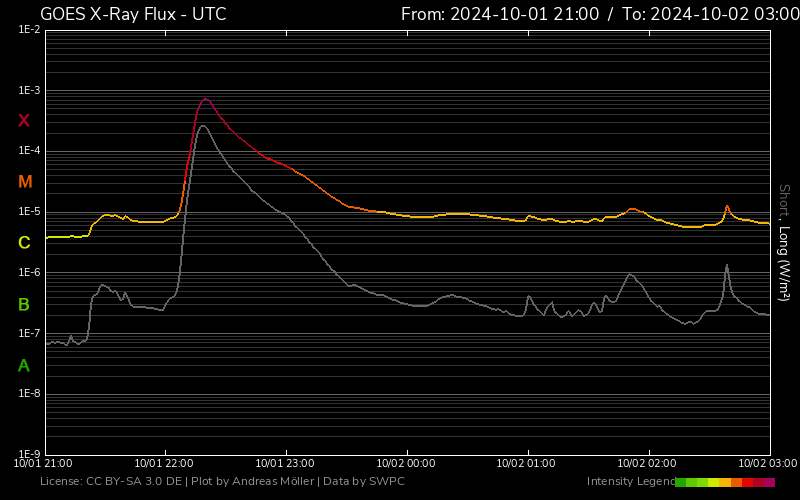
Task: Click the gray short-wavelength curve's highest peak
Action: tap(203, 126)
